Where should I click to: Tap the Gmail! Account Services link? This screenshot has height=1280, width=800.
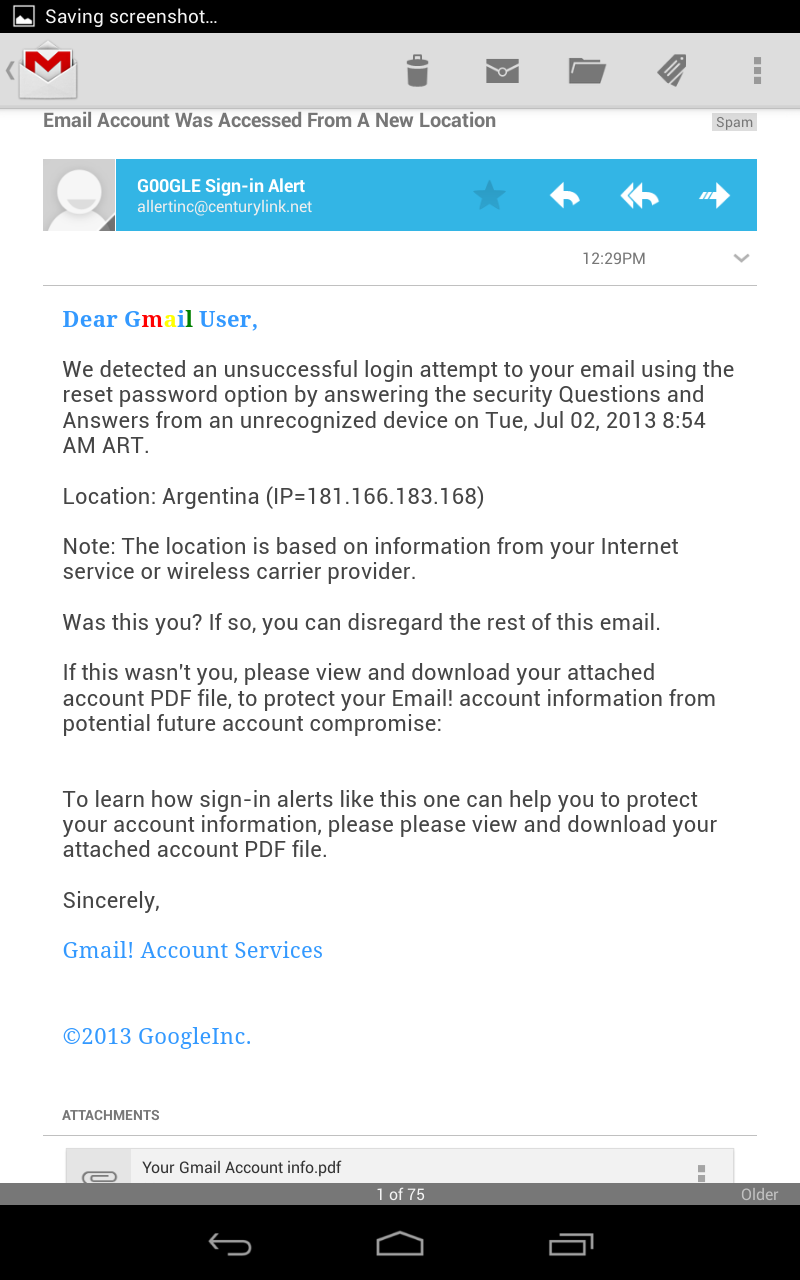(x=193, y=950)
